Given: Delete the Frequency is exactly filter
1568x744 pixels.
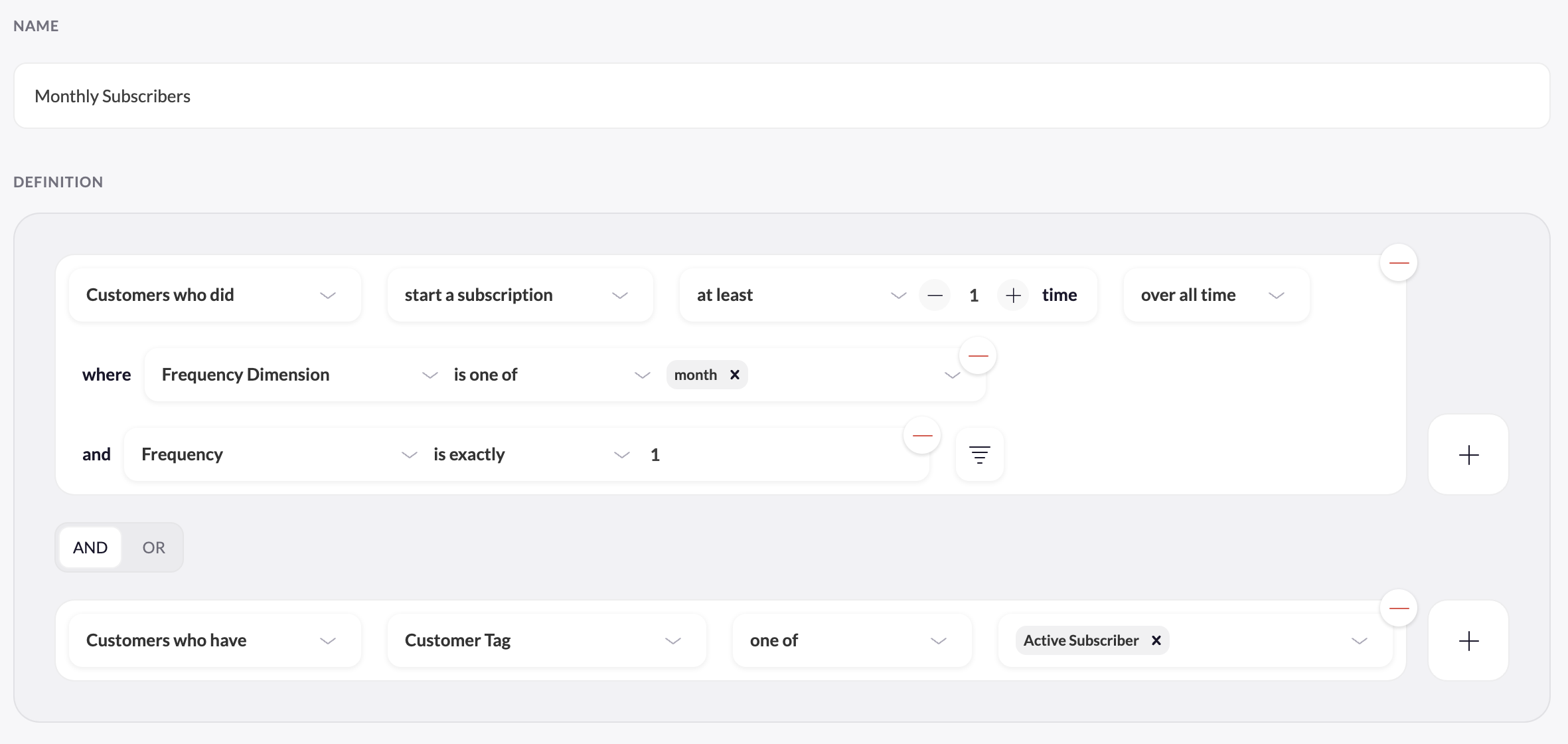Looking at the screenshot, I should 922,436.
